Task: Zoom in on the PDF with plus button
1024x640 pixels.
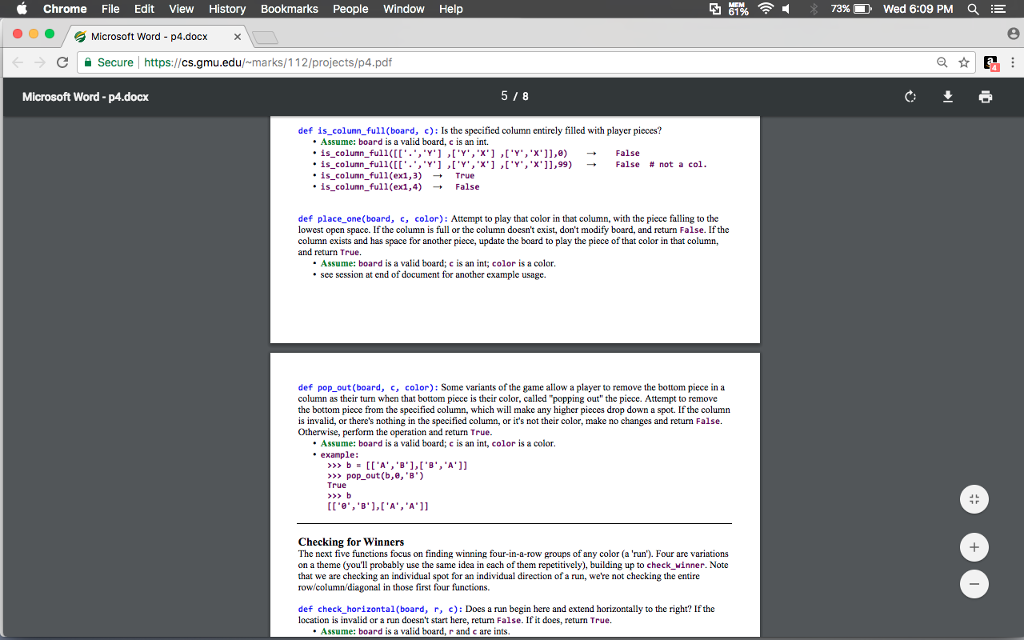Action: point(973,547)
